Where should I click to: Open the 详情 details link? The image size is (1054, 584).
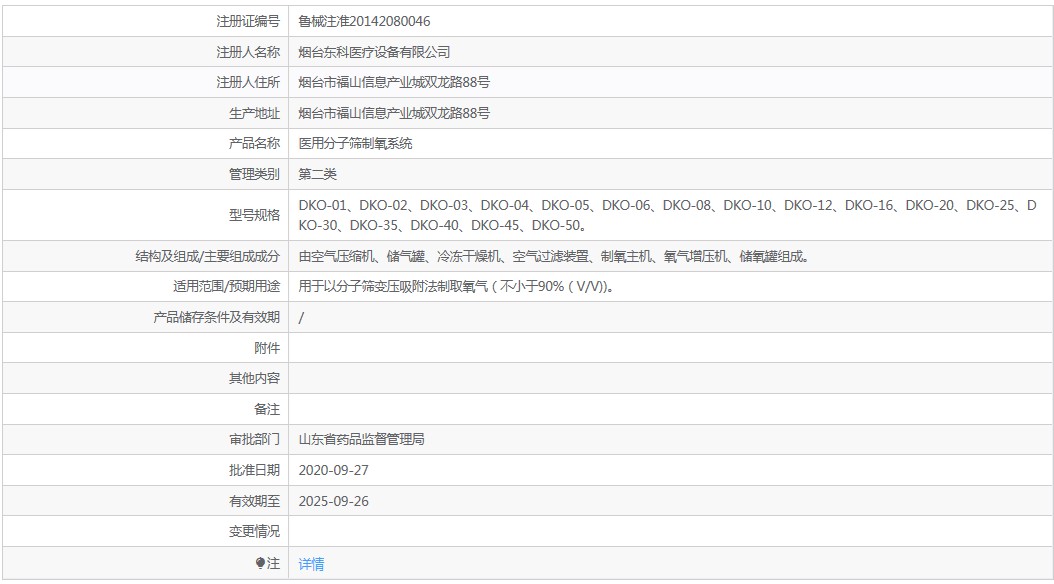tap(311, 564)
